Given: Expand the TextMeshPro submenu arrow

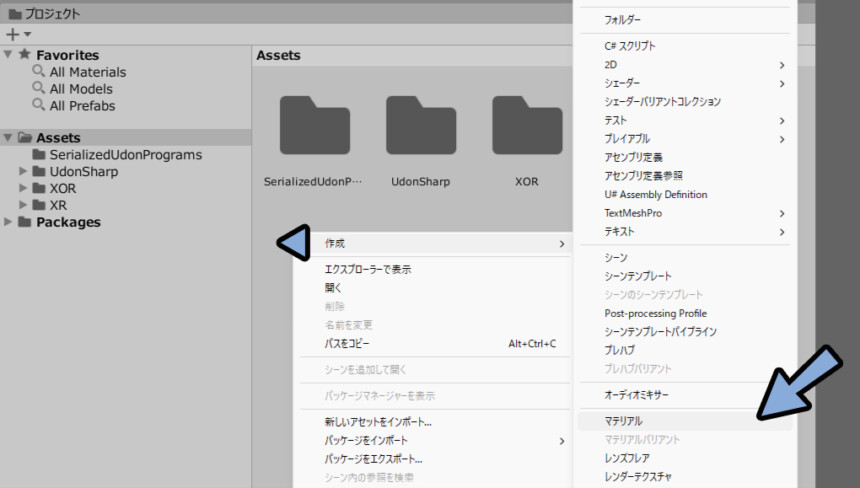Looking at the screenshot, I should (x=782, y=214).
